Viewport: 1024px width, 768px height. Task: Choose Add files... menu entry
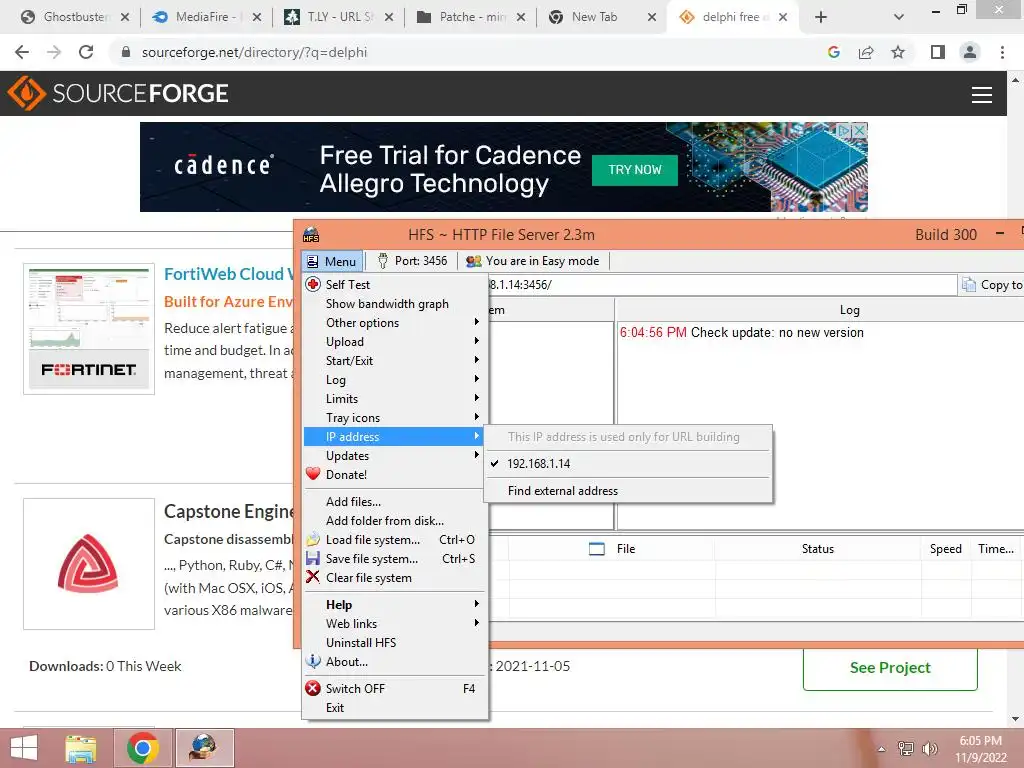[396, 502]
